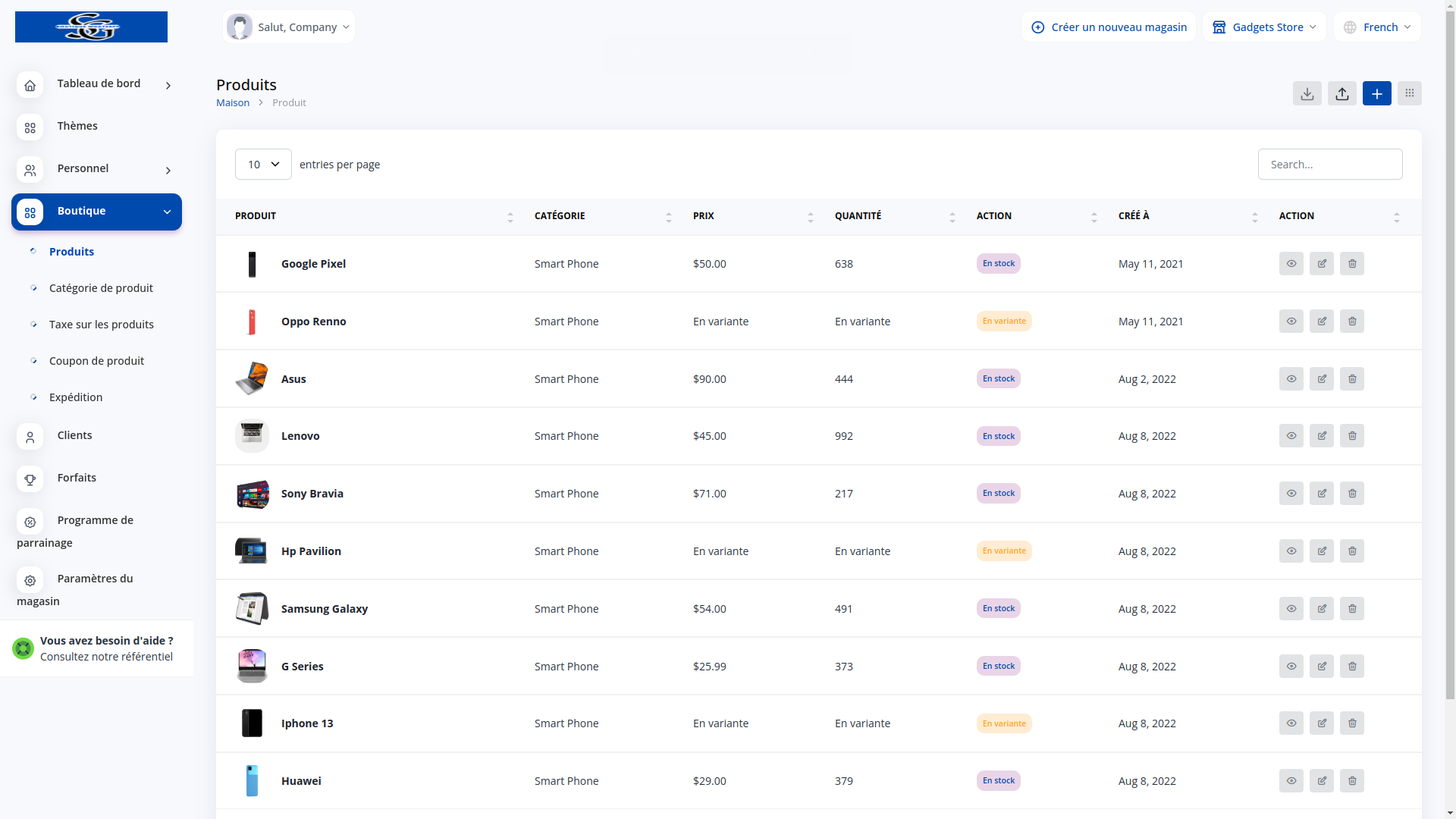This screenshot has height=819, width=1456.
Task: View the Asus product eye icon
Action: 1291,379
